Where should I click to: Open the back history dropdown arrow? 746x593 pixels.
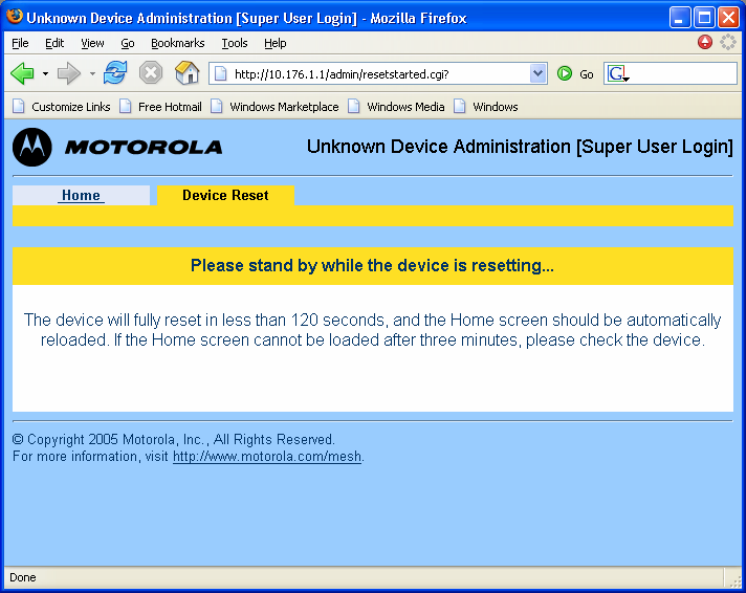pyautogui.click(x=45, y=74)
